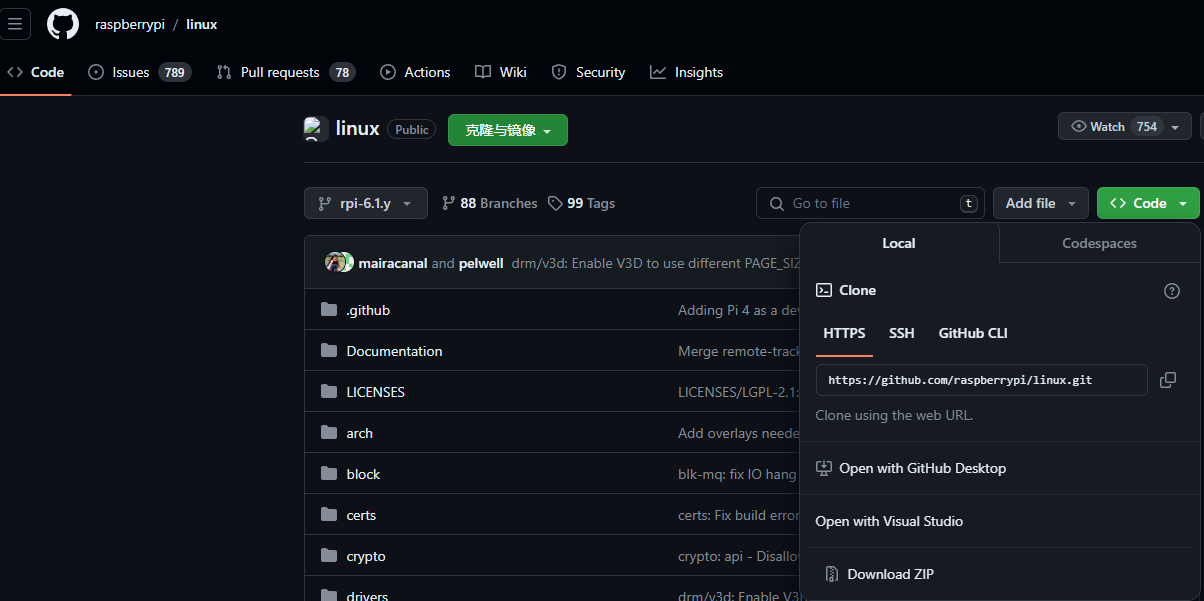Toggle the green Code dropdown button
Screen dimensions: 1204x601
click(x=1148, y=203)
